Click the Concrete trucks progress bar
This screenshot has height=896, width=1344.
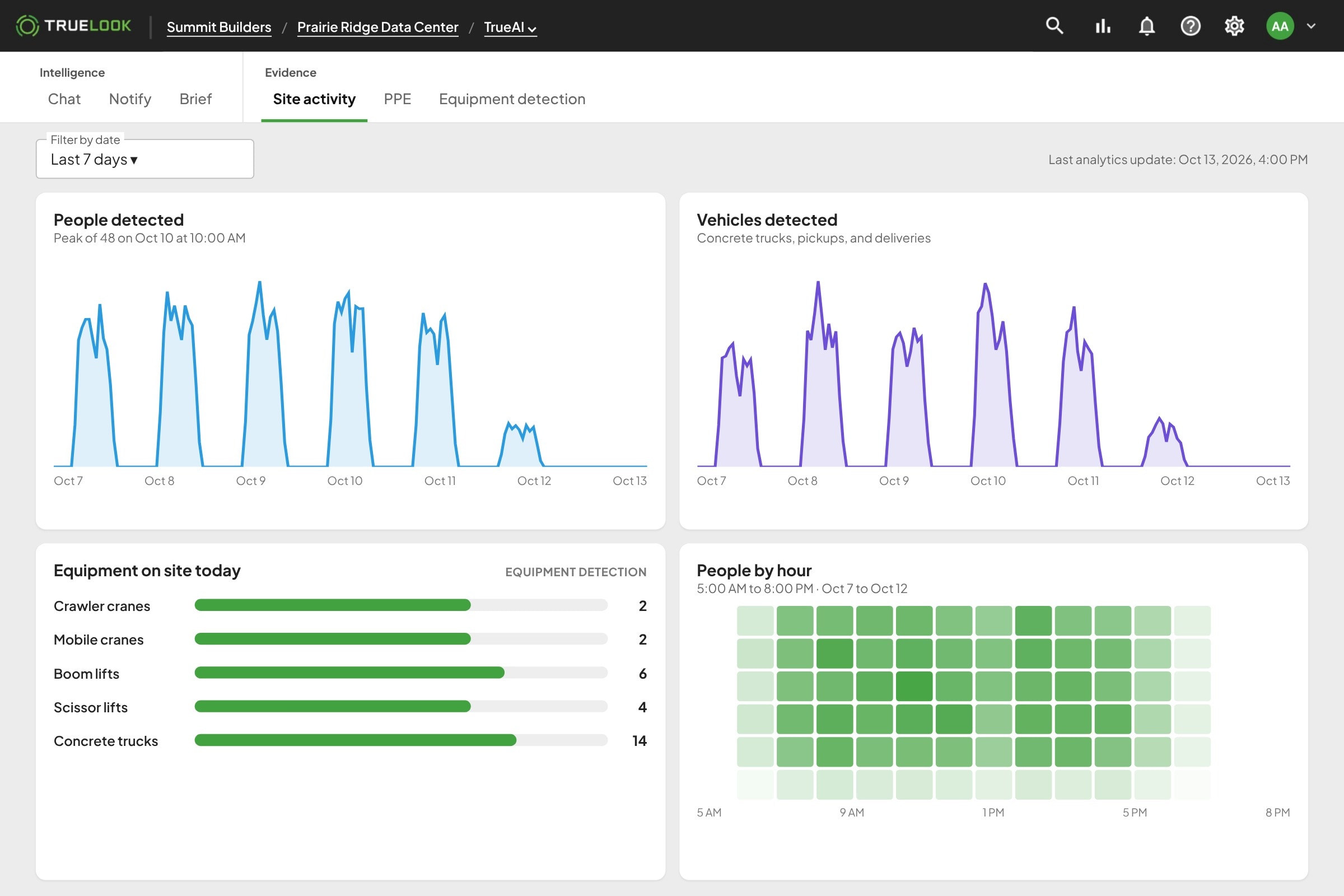coord(400,740)
